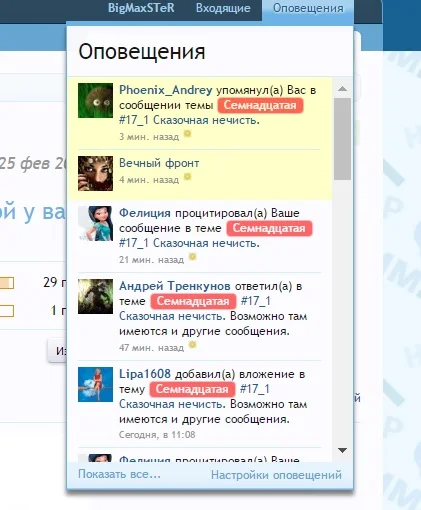Image resolution: width=421 pixels, height=510 pixels.
Task: Open Сказочная нечисть thread in Phoenix_Andrey's notification
Action: pos(189,120)
